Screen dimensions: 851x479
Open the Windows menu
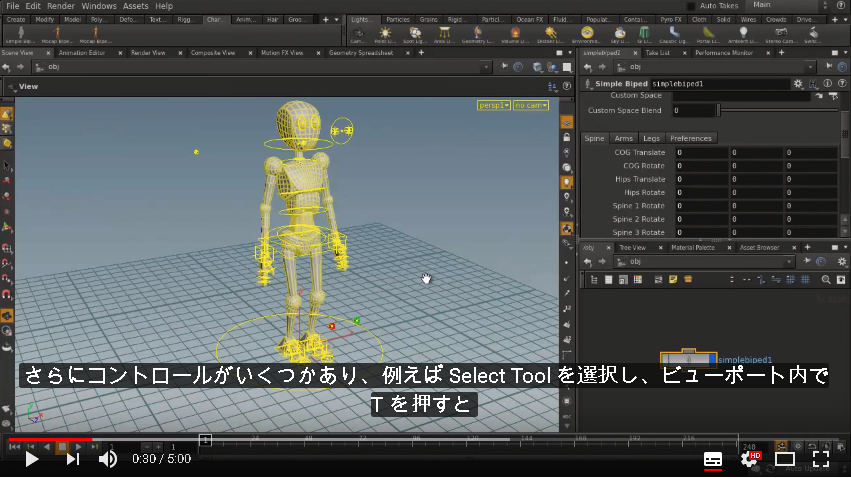coord(99,6)
